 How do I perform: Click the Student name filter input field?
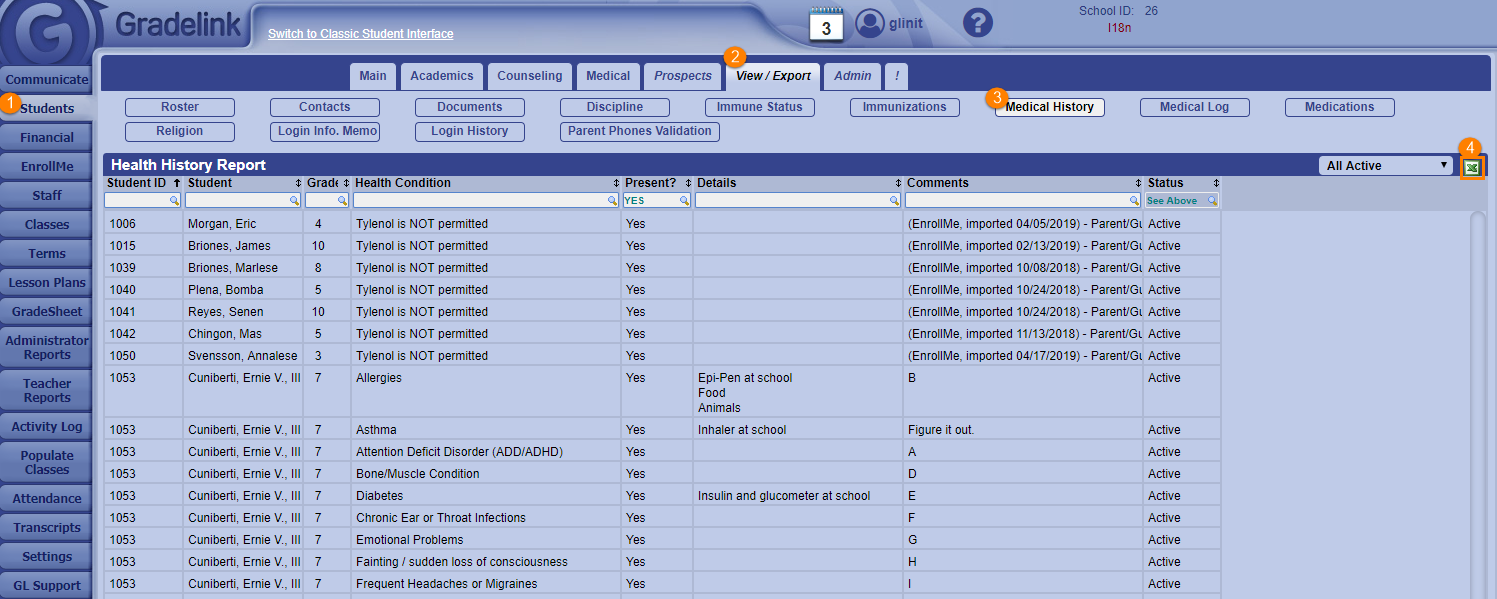tap(238, 201)
